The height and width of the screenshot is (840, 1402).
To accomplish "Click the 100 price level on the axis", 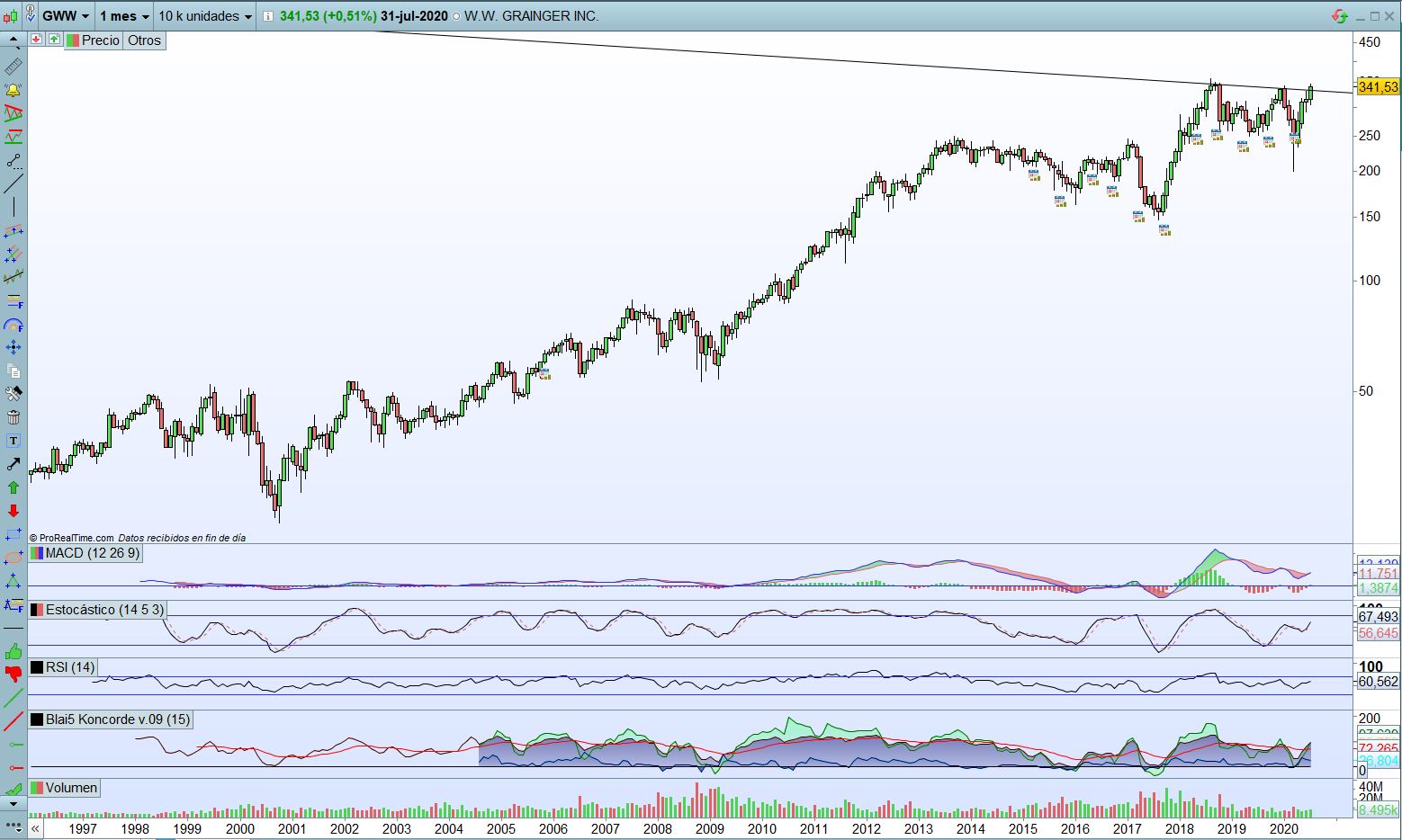I will tap(1369, 281).
